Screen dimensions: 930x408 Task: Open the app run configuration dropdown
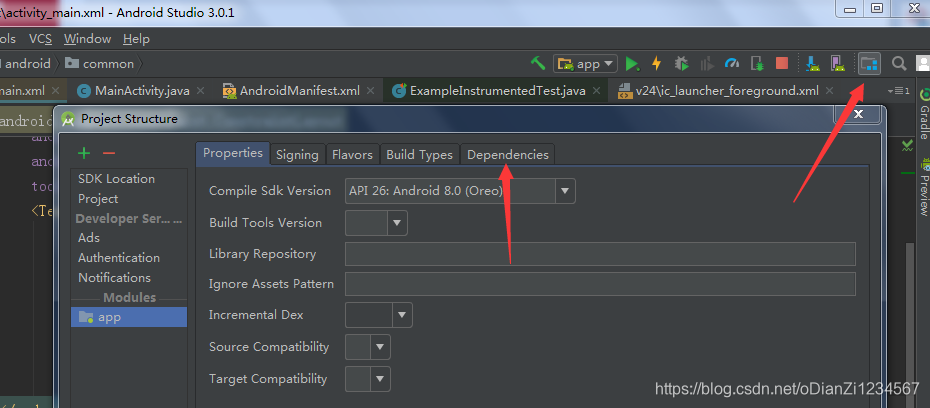(585, 63)
